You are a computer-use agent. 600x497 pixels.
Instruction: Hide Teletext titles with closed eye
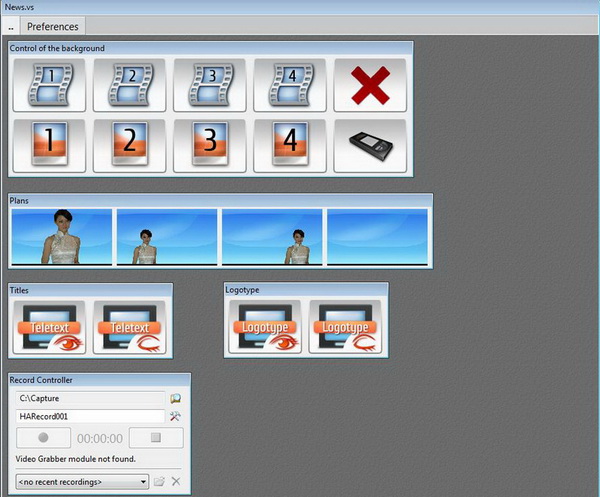129,327
